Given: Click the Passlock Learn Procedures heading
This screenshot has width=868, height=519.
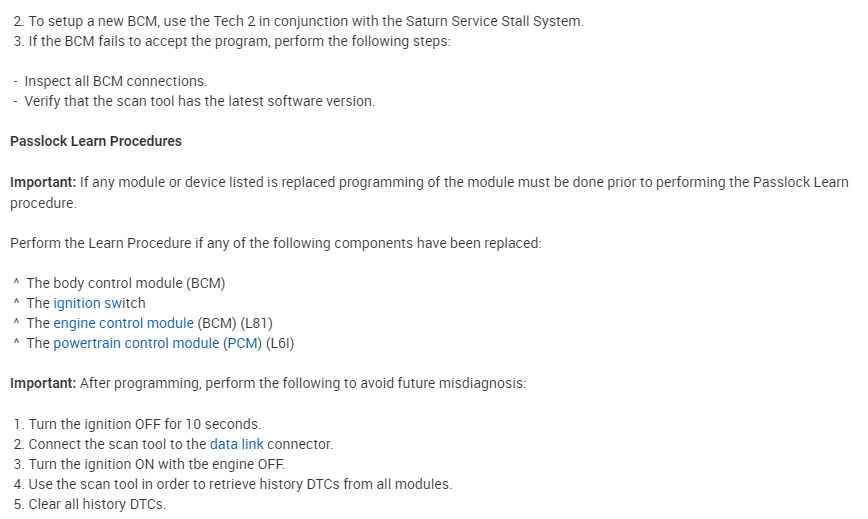Looking at the screenshot, I should click(x=96, y=141).
